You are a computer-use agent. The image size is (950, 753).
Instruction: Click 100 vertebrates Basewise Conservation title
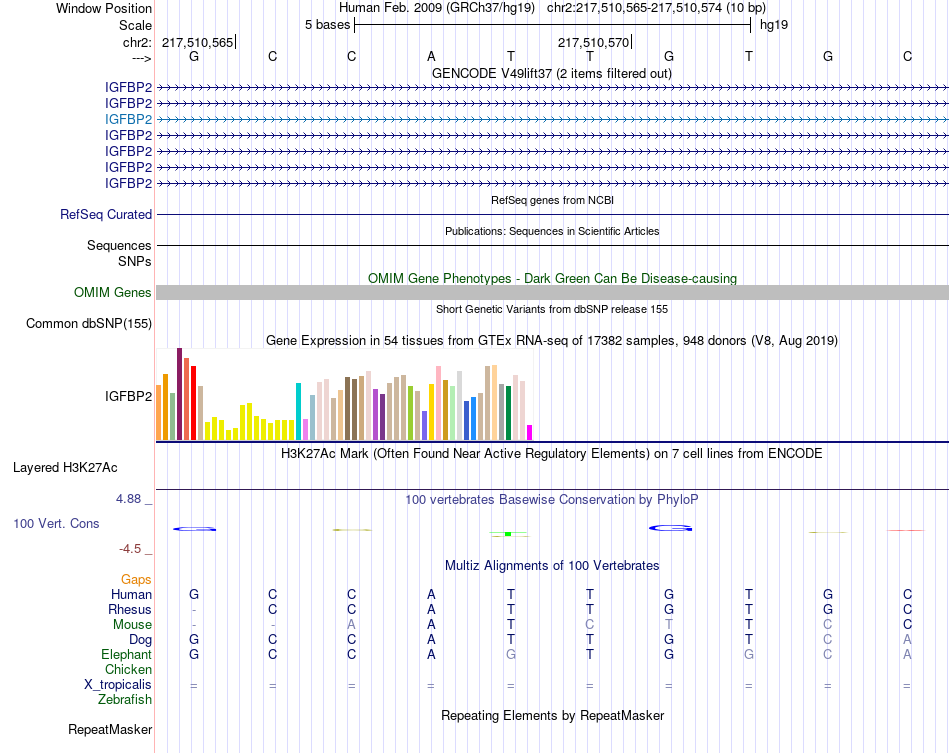click(x=551, y=500)
